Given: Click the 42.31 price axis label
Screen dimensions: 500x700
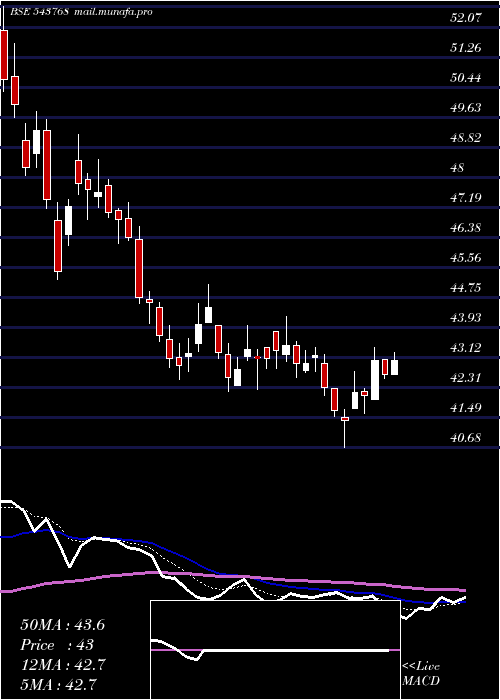Looking at the screenshot, I should point(466,378).
